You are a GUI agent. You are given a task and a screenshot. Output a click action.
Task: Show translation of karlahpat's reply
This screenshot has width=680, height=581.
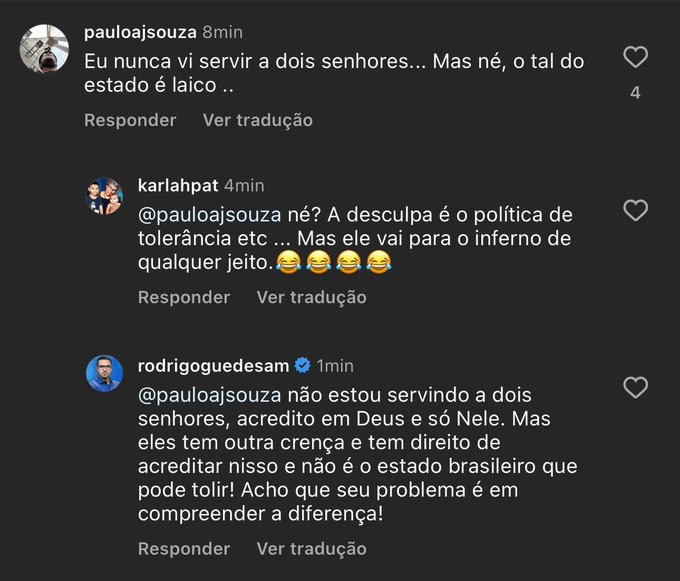click(x=311, y=297)
